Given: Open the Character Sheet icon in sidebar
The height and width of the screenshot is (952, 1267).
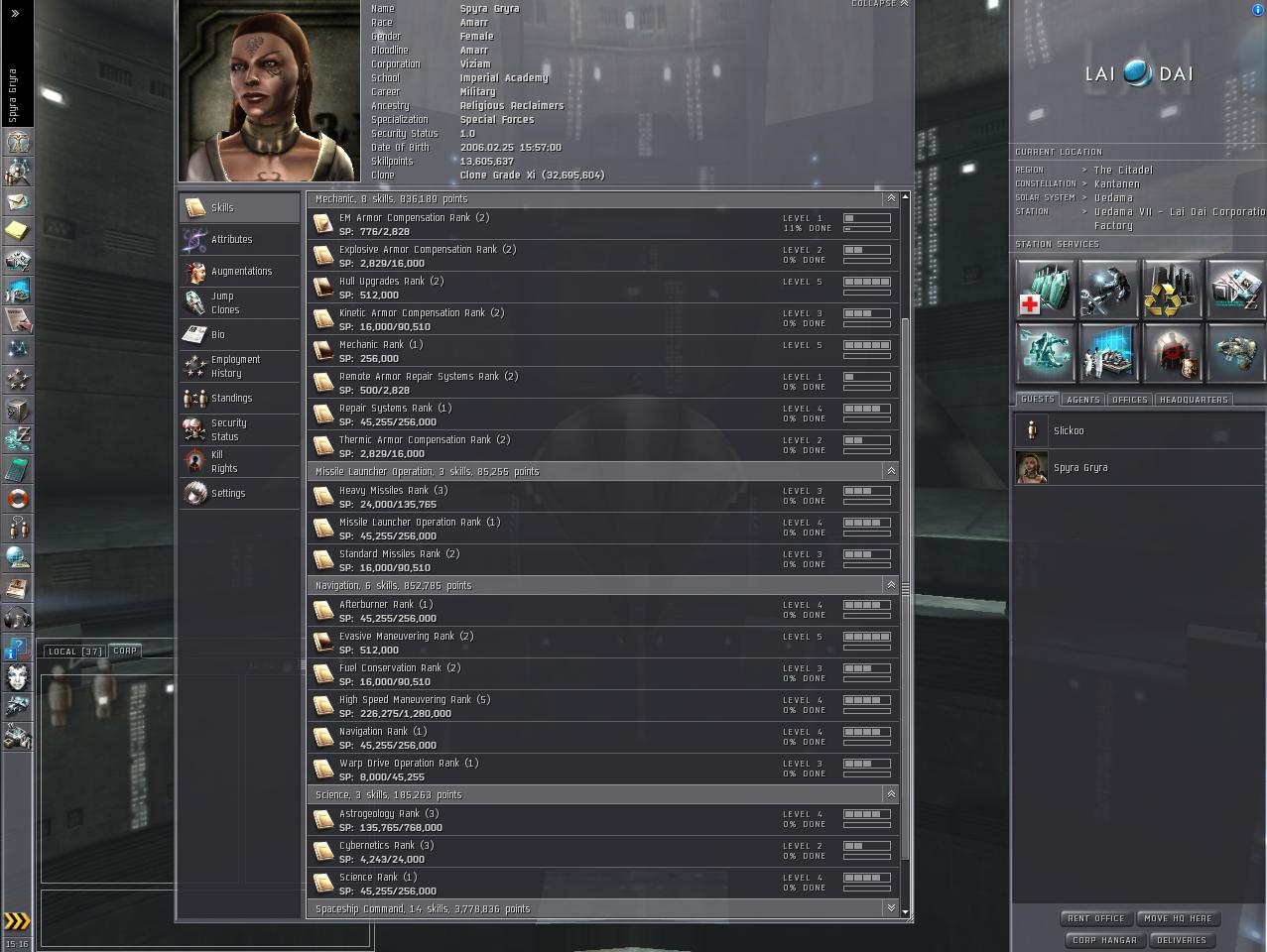Looking at the screenshot, I should [18, 142].
